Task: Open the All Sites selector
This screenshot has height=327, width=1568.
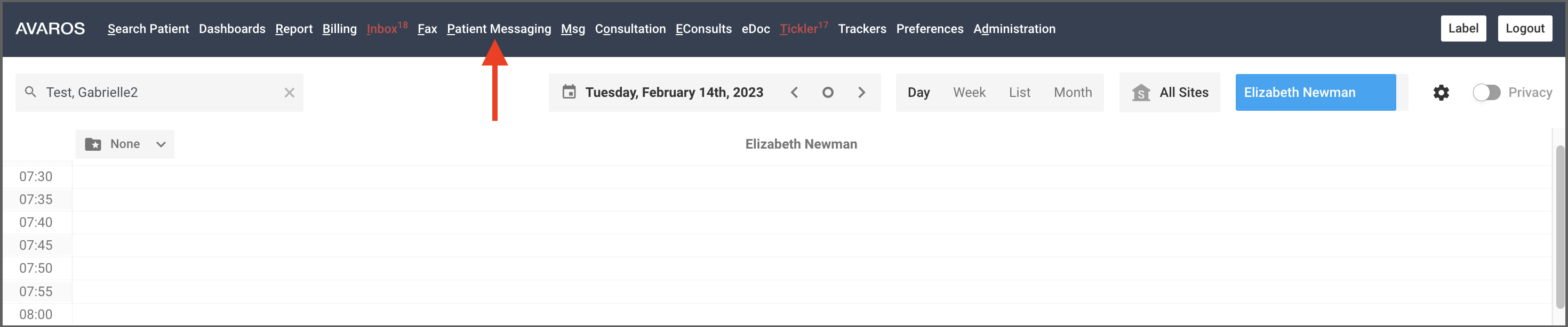Action: [x=1169, y=92]
